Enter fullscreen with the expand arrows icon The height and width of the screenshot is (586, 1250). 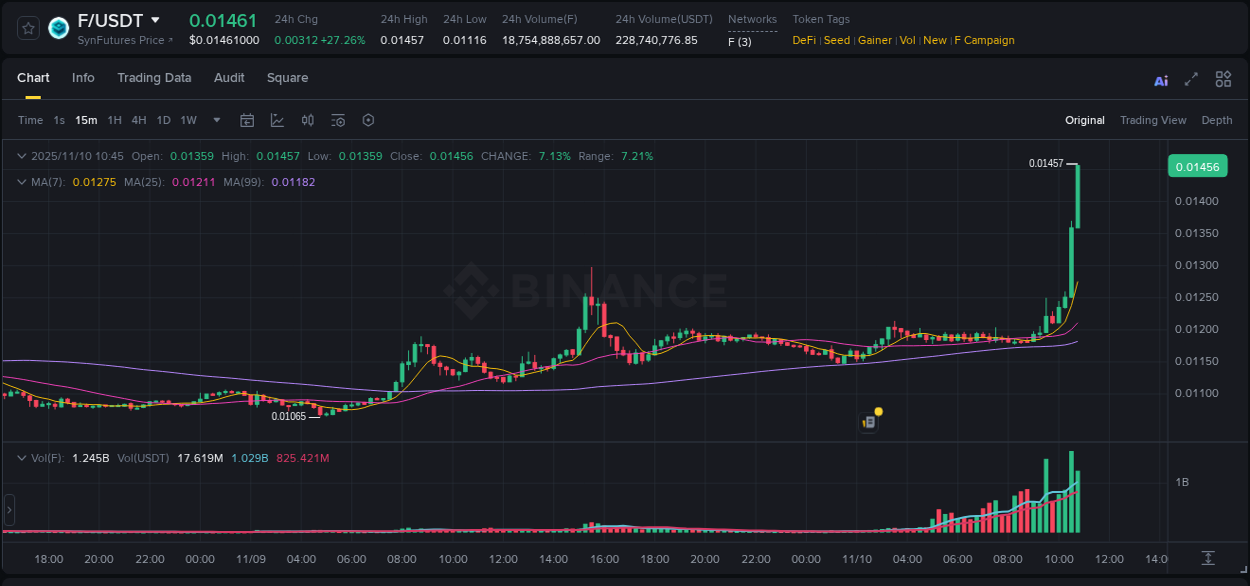point(1192,79)
